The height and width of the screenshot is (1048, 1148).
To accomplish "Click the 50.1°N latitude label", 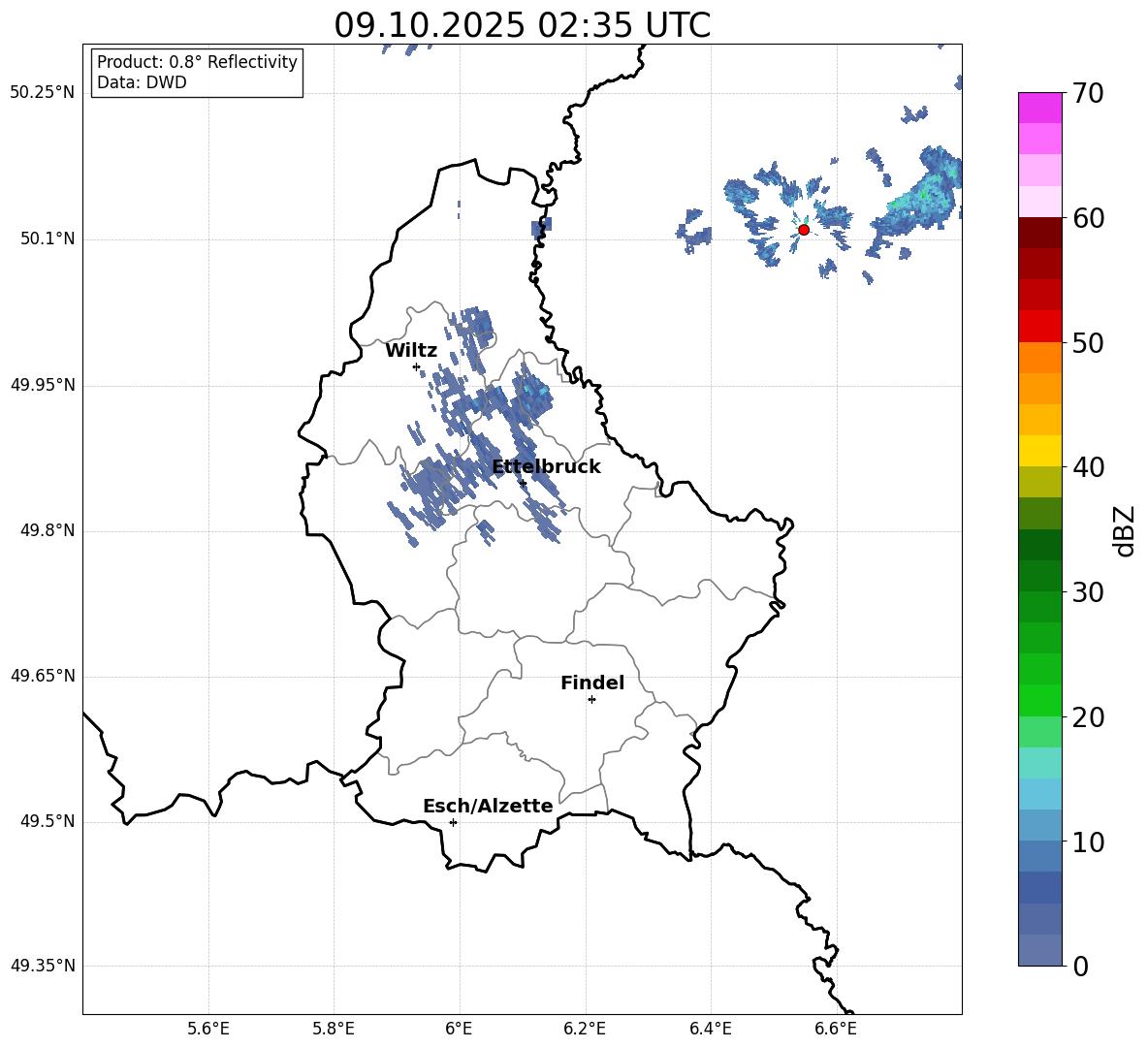I will [48, 238].
